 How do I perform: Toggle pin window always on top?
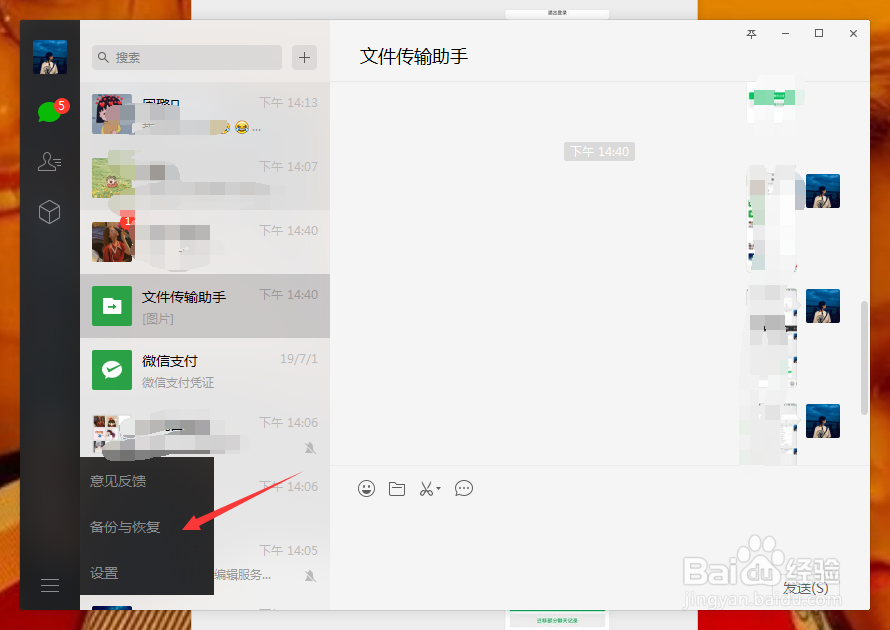[751, 33]
